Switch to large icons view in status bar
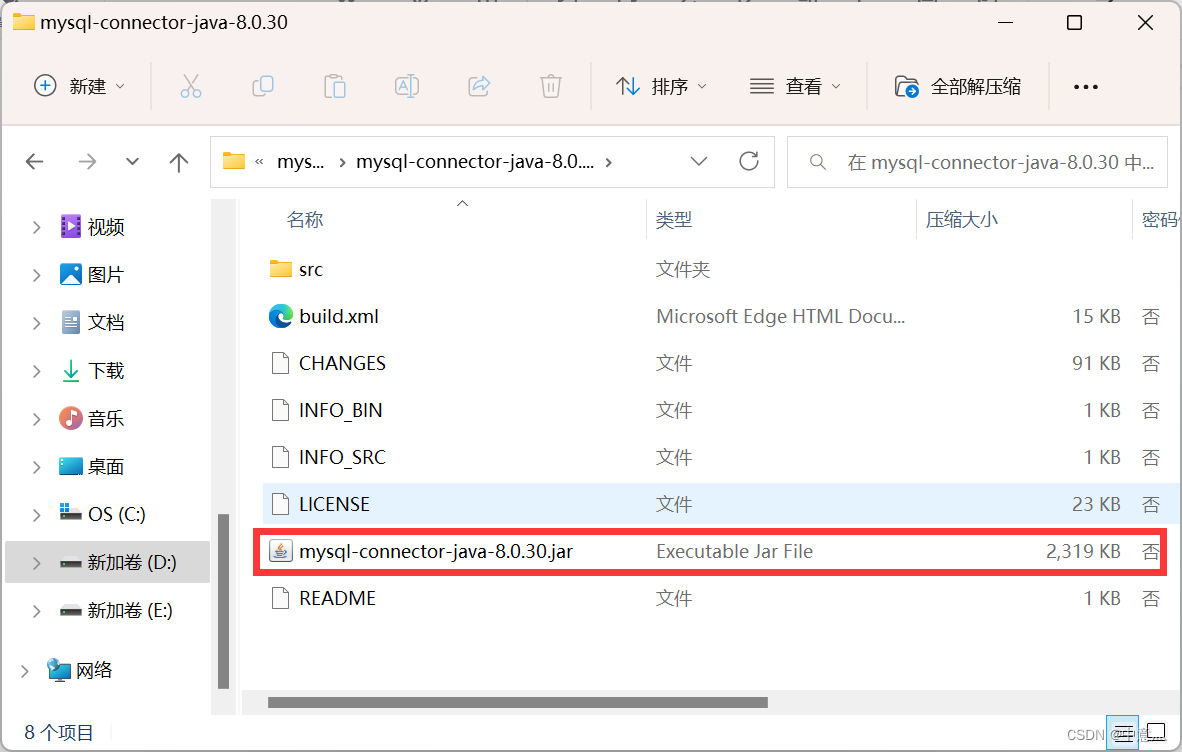Image resolution: width=1182 pixels, height=752 pixels. coord(1156,732)
